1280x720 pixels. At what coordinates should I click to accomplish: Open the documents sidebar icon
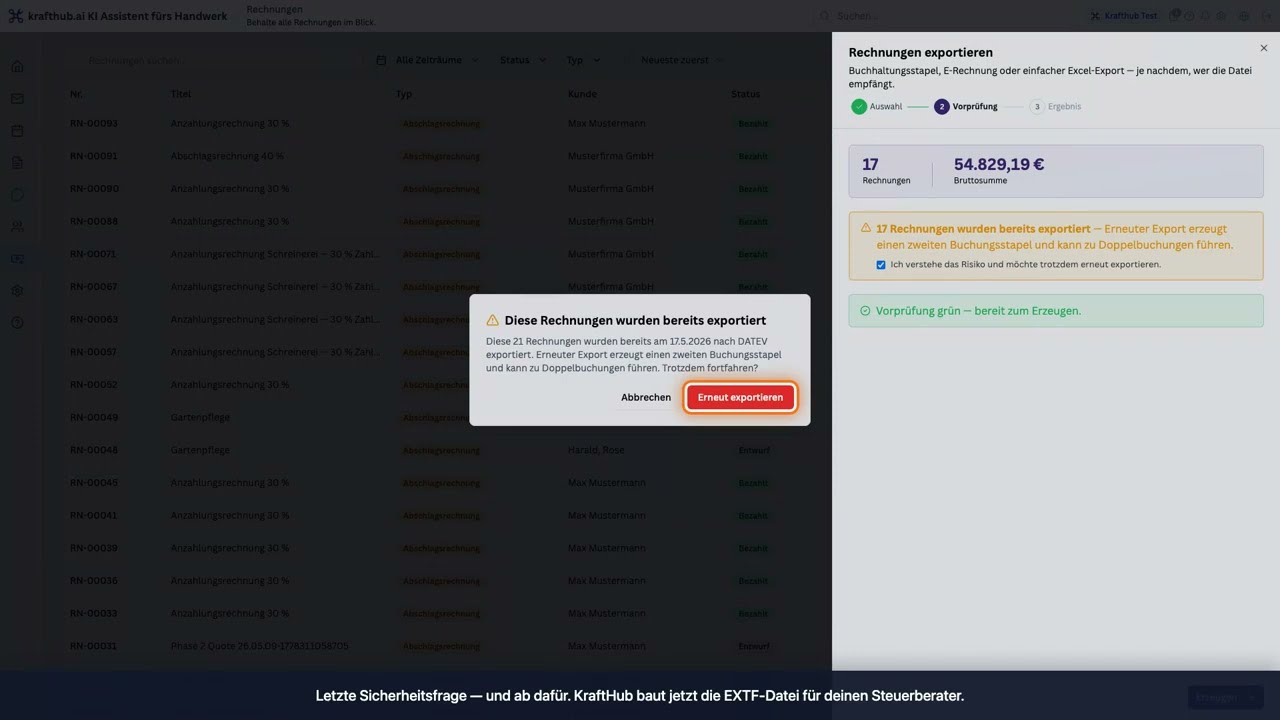click(17, 163)
